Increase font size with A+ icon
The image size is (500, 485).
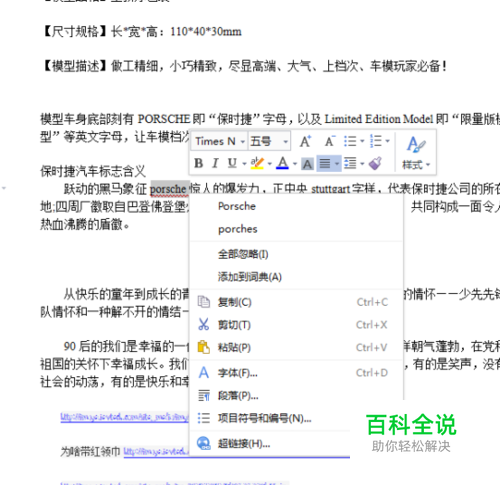pyautogui.click(x=305, y=141)
